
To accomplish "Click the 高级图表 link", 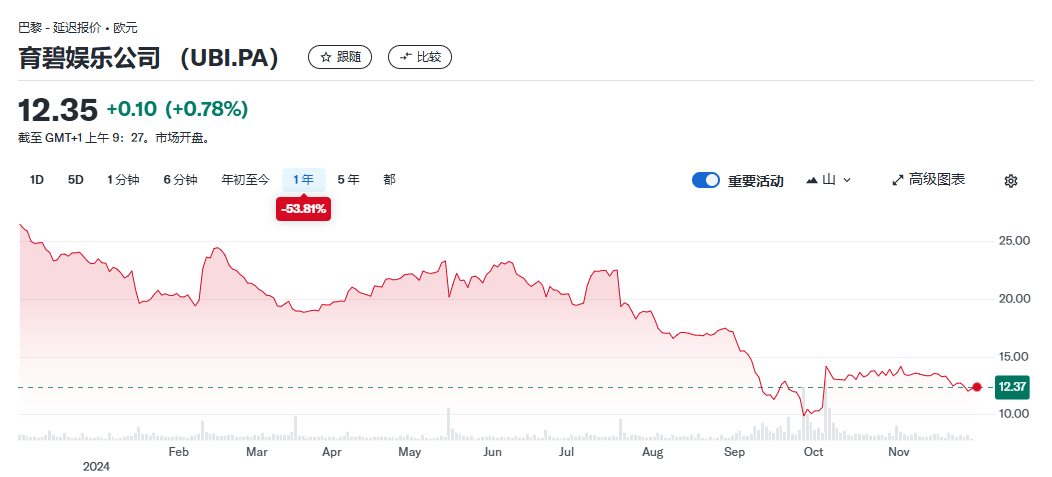I will pyautogui.click(x=937, y=180).
